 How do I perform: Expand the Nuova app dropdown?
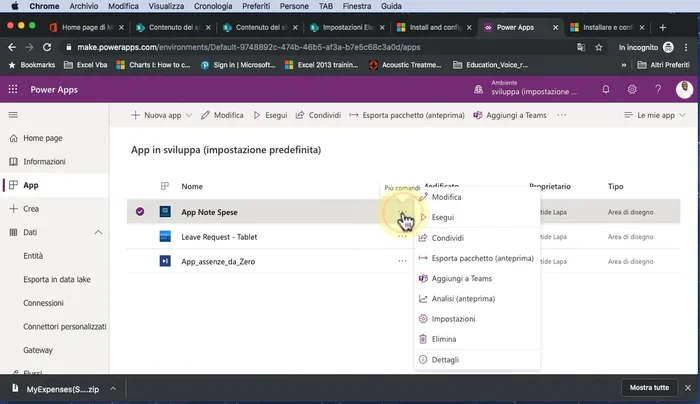coord(189,115)
